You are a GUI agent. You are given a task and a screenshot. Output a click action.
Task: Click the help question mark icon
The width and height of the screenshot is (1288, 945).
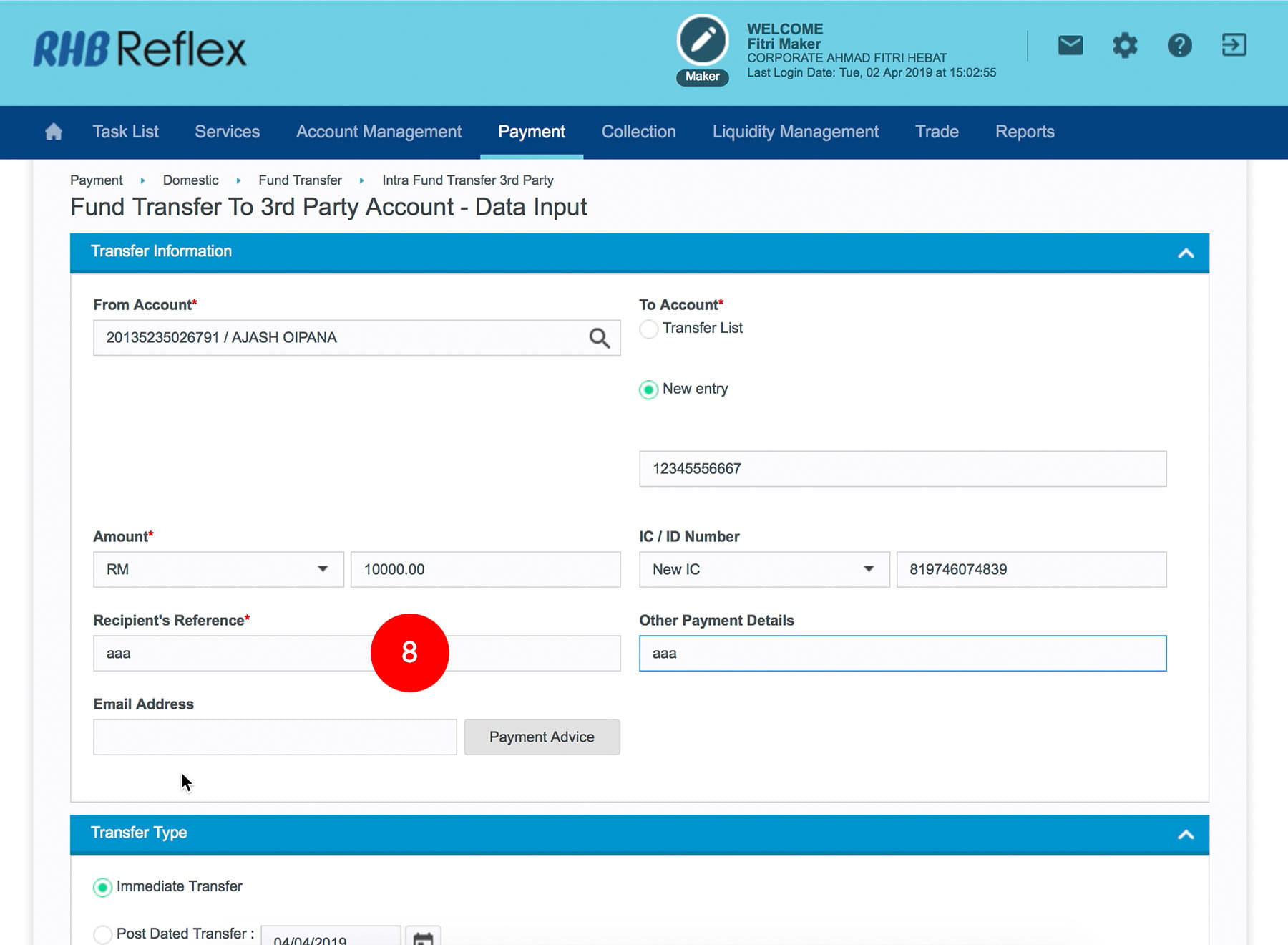1179,46
